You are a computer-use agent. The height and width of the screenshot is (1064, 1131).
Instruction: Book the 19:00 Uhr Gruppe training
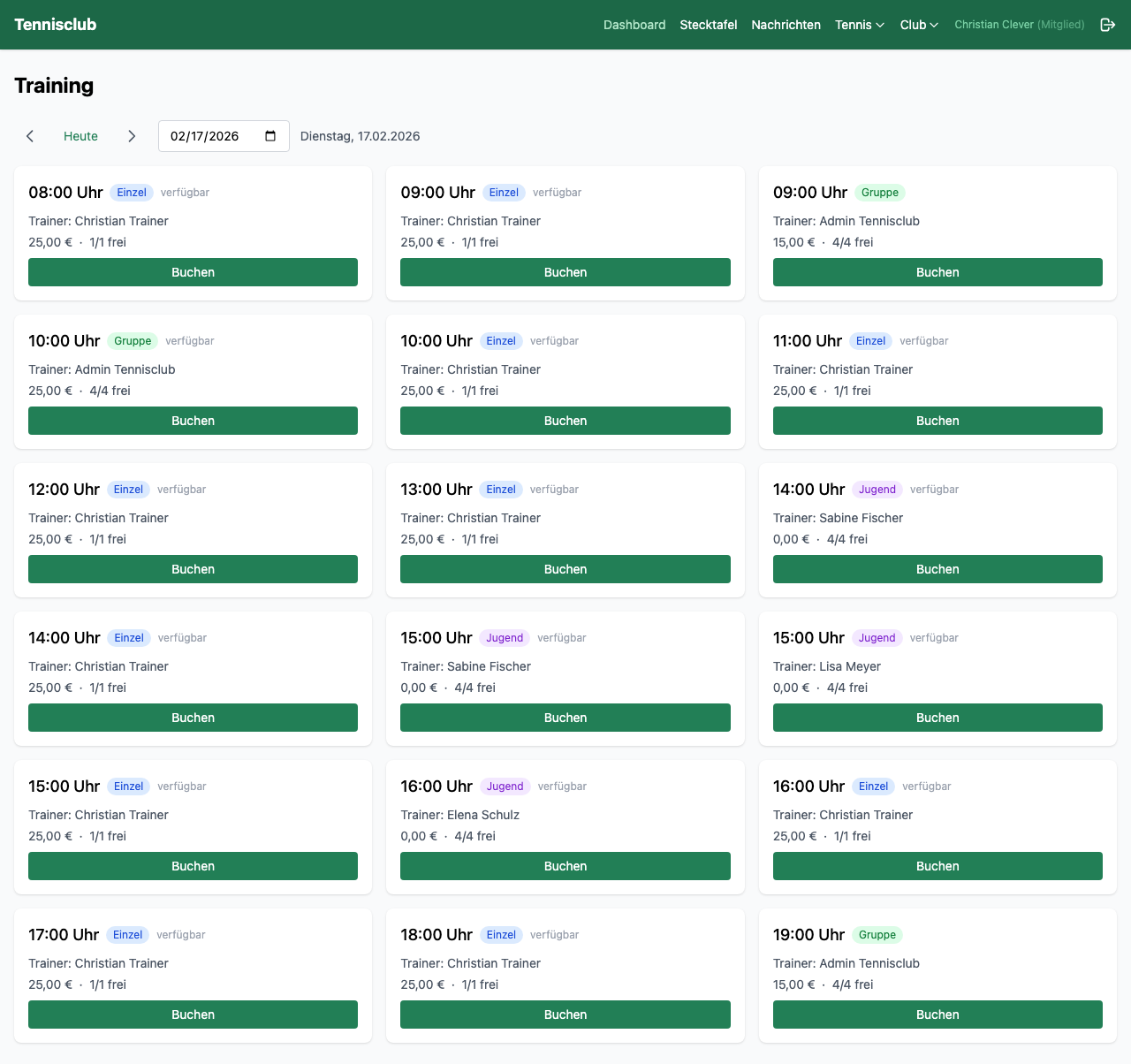coord(937,1015)
